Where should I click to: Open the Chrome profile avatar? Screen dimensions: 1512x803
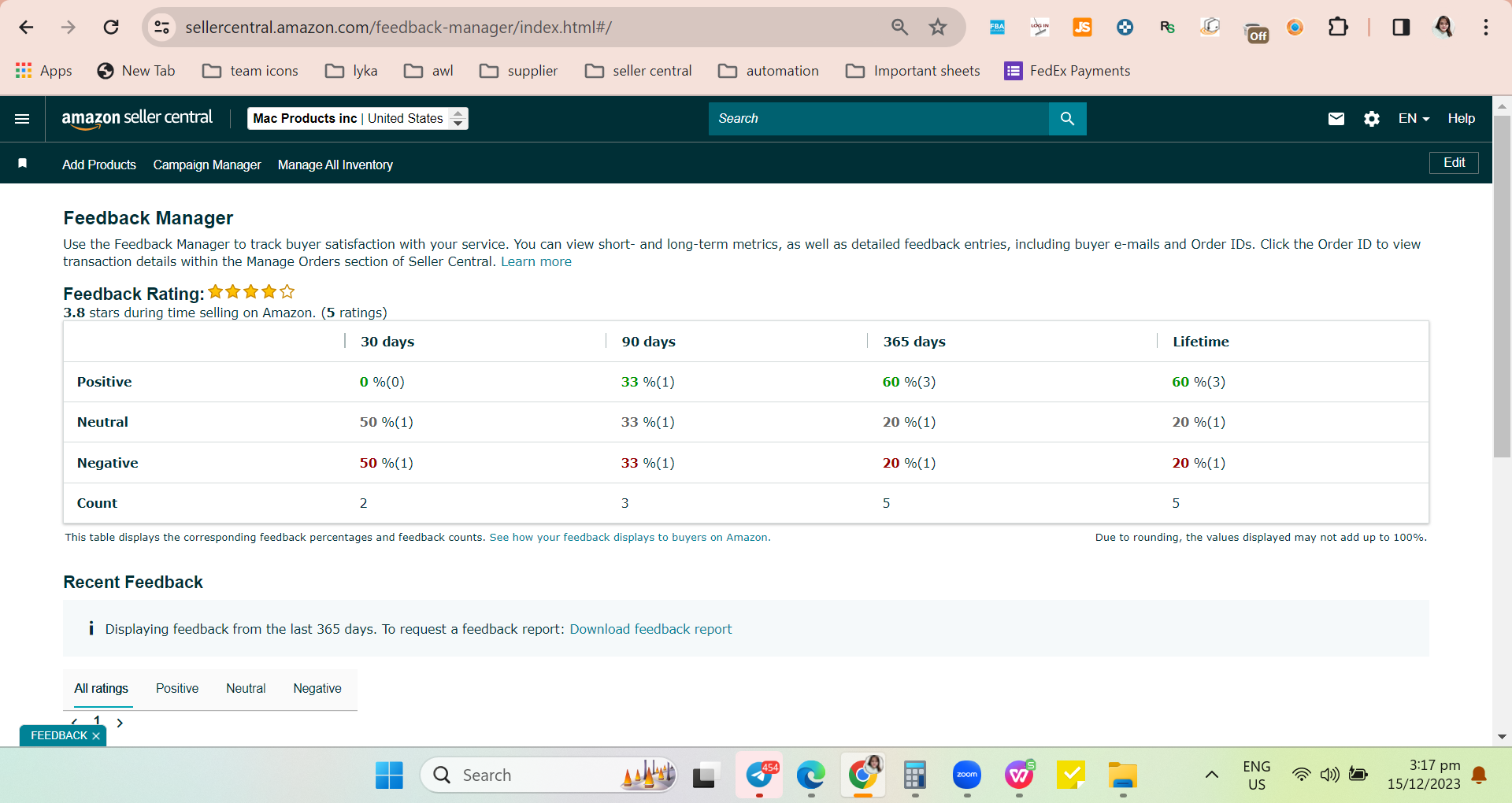(1443, 28)
